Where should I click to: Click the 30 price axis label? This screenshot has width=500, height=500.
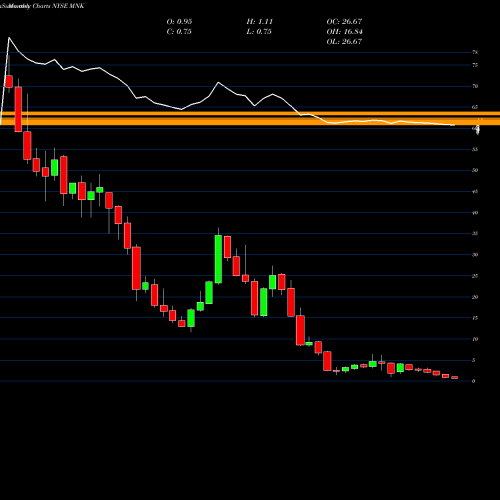[475, 255]
